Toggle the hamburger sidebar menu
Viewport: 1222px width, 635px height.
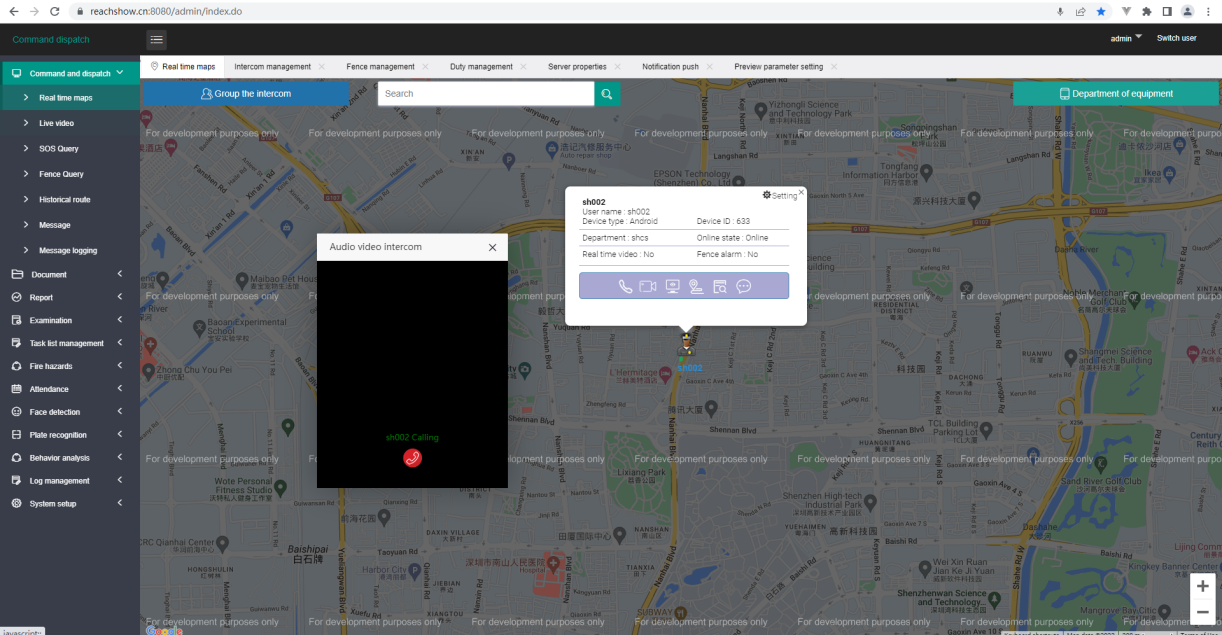(157, 40)
